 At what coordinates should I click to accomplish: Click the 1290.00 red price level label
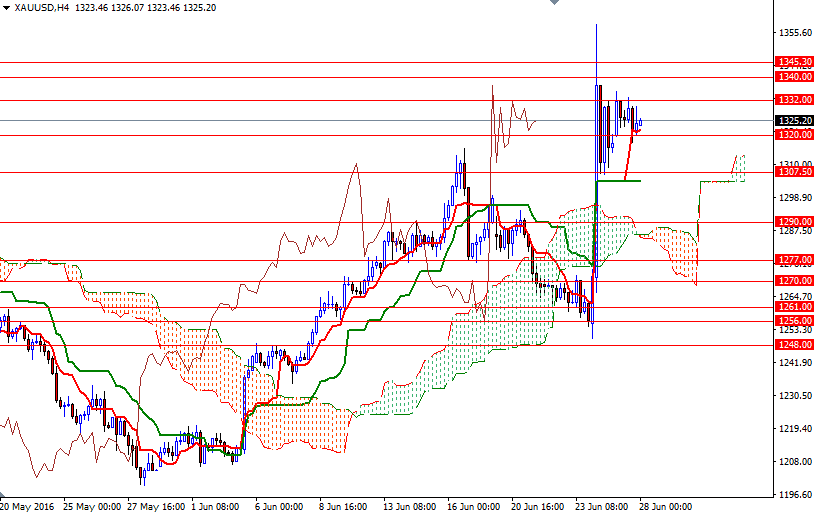tap(793, 222)
